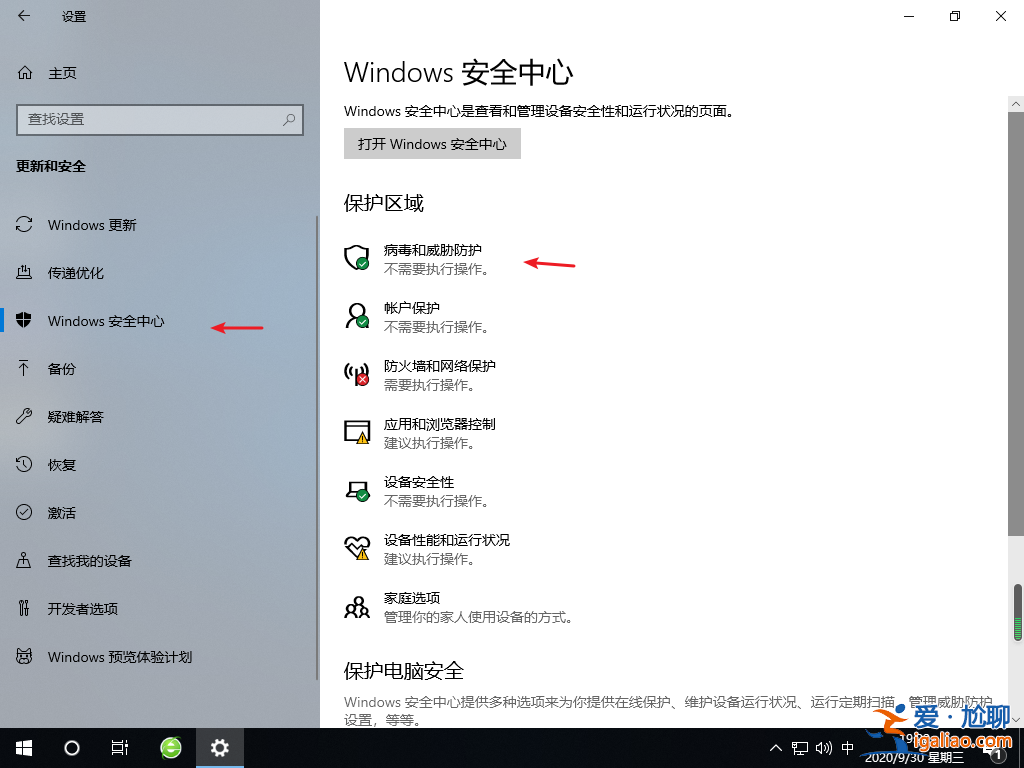
Task: Select the 备份 sidebar icon
Action: point(22,368)
